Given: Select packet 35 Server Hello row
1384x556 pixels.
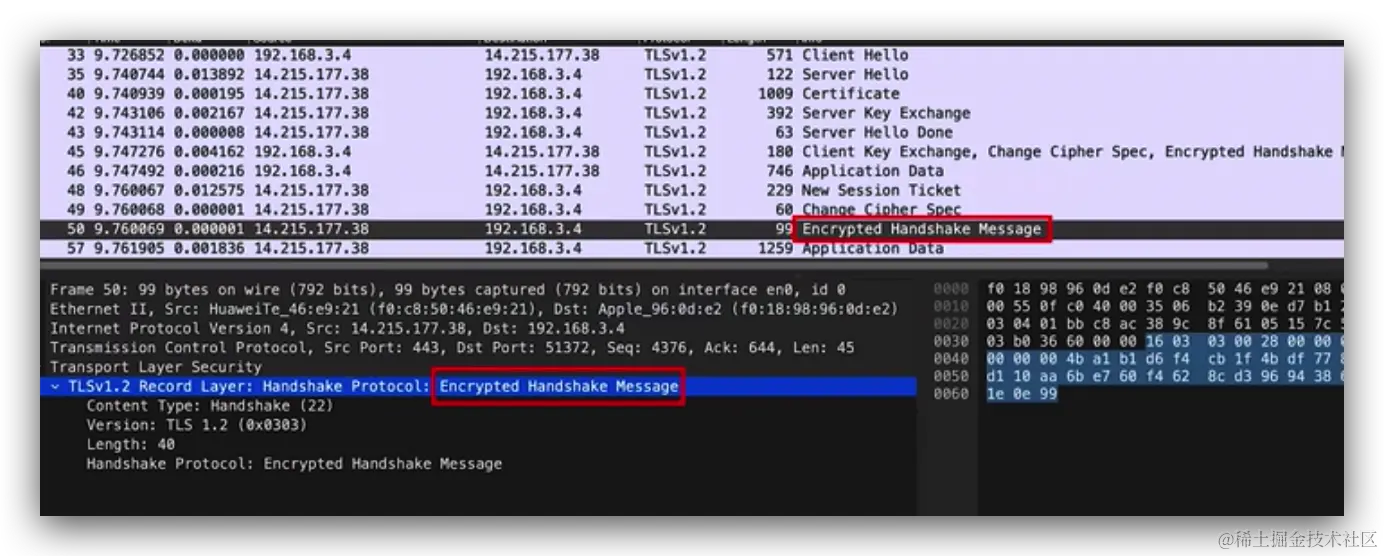Looking at the screenshot, I should pos(692,74).
